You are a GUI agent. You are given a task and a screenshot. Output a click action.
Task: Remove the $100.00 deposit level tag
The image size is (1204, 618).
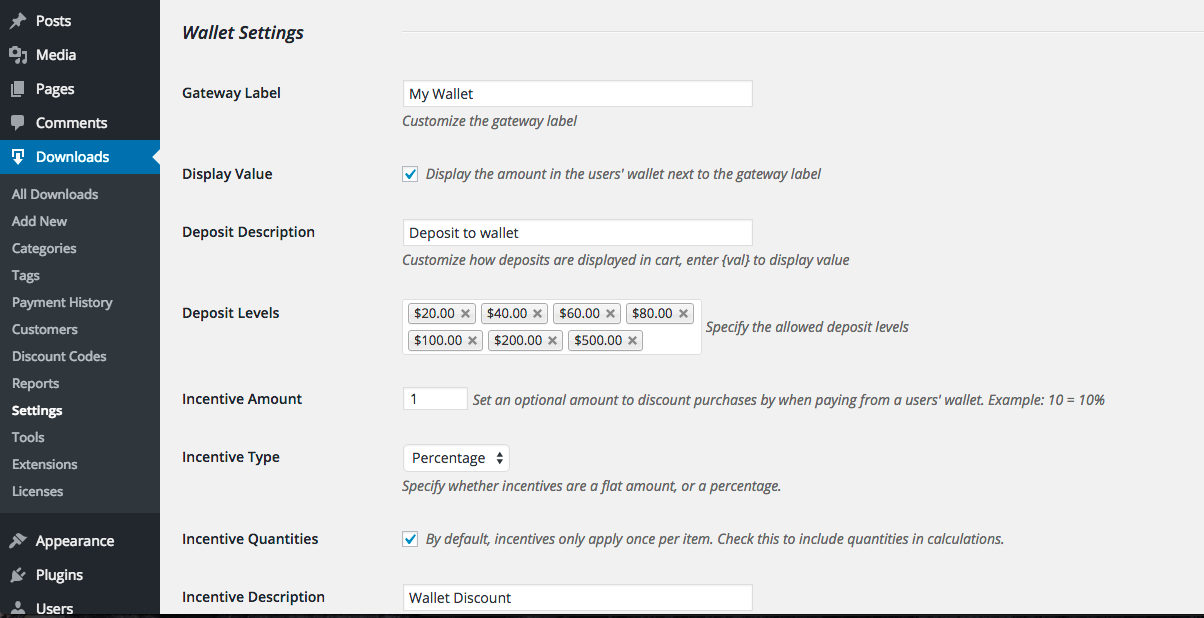click(472, 341)
